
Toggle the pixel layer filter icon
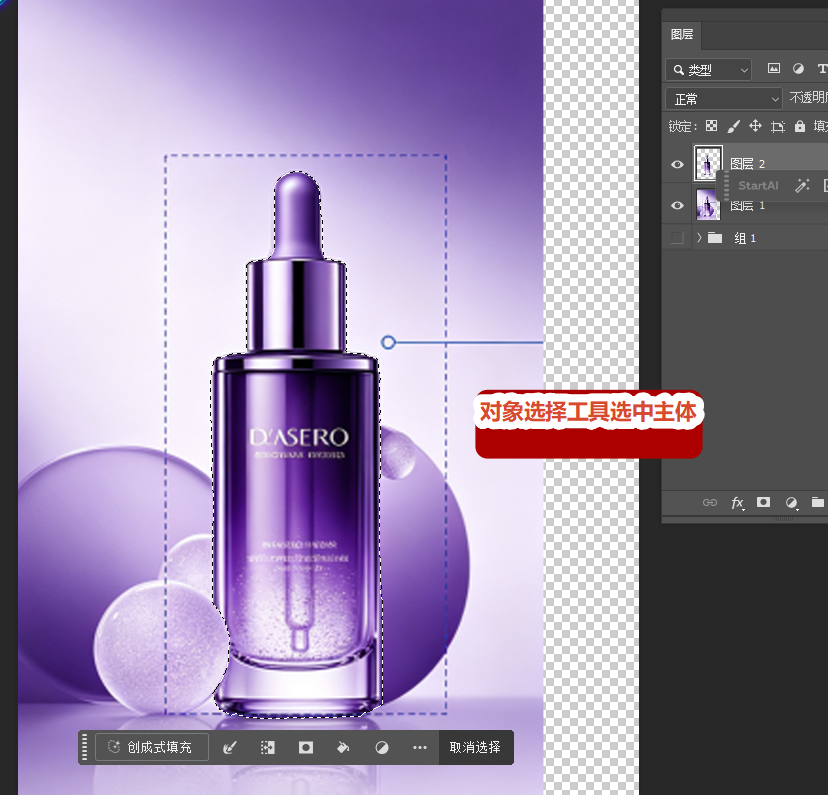[x=774, y=68]
